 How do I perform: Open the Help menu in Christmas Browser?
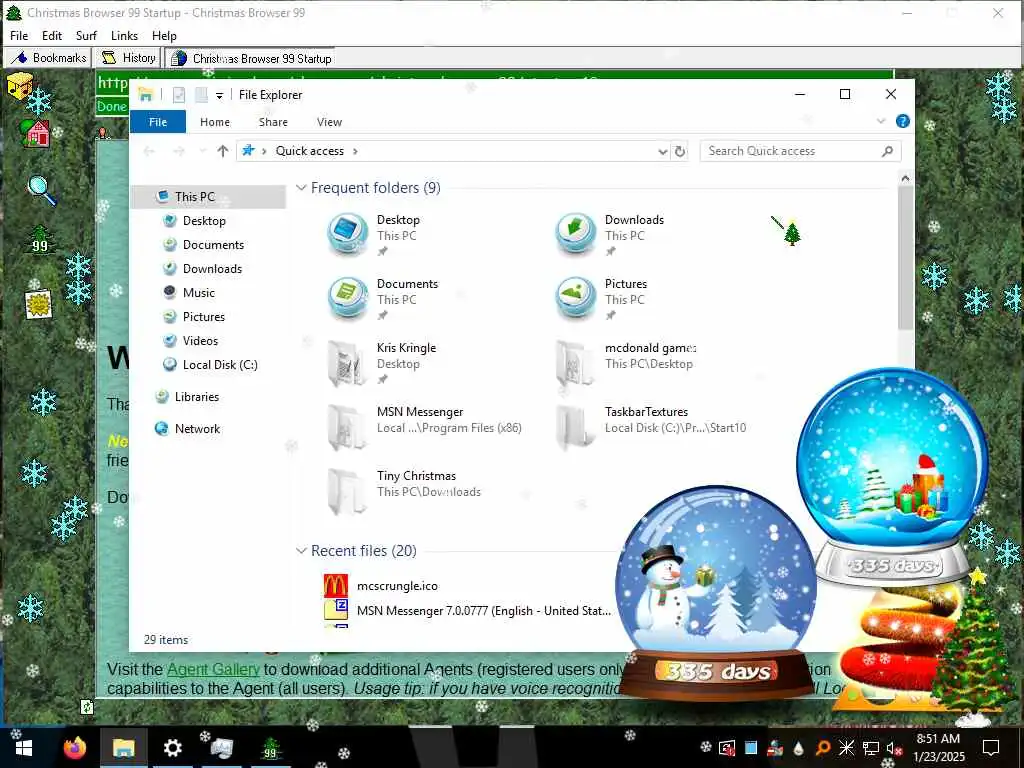point(164,36)
